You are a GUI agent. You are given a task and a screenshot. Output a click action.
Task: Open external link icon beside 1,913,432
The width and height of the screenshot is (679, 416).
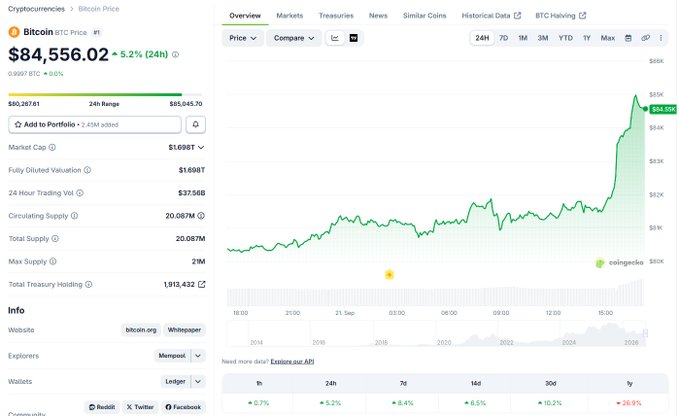point(201,284)
